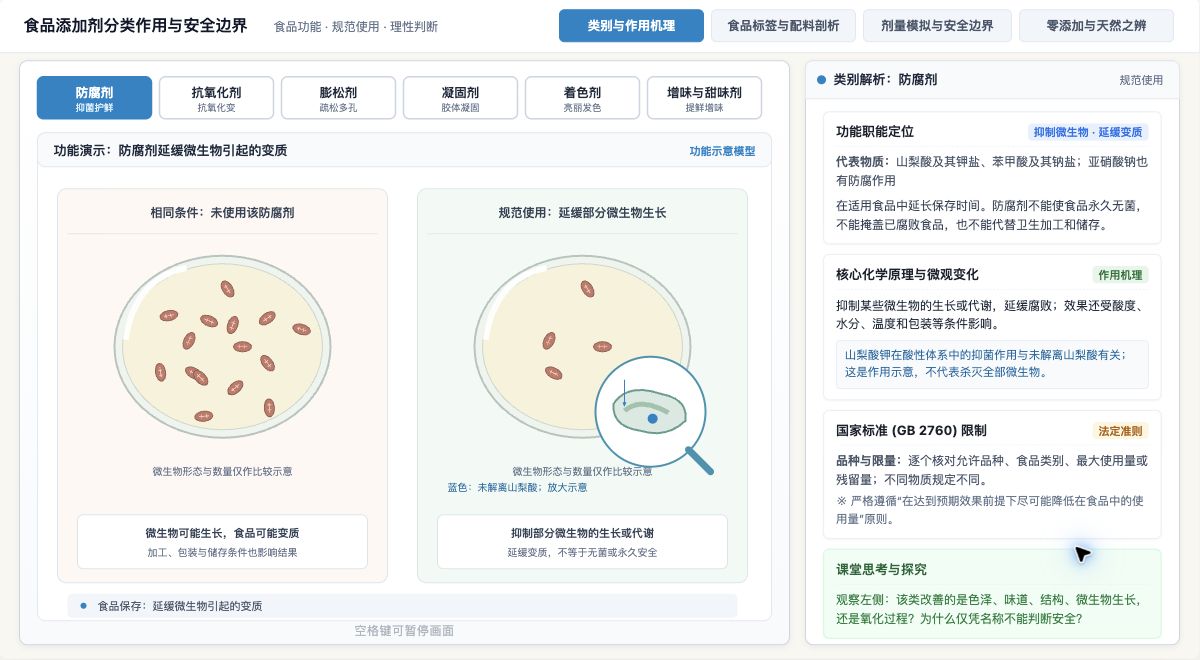Select the 抗氧化剂 category button

click(216, 98)
